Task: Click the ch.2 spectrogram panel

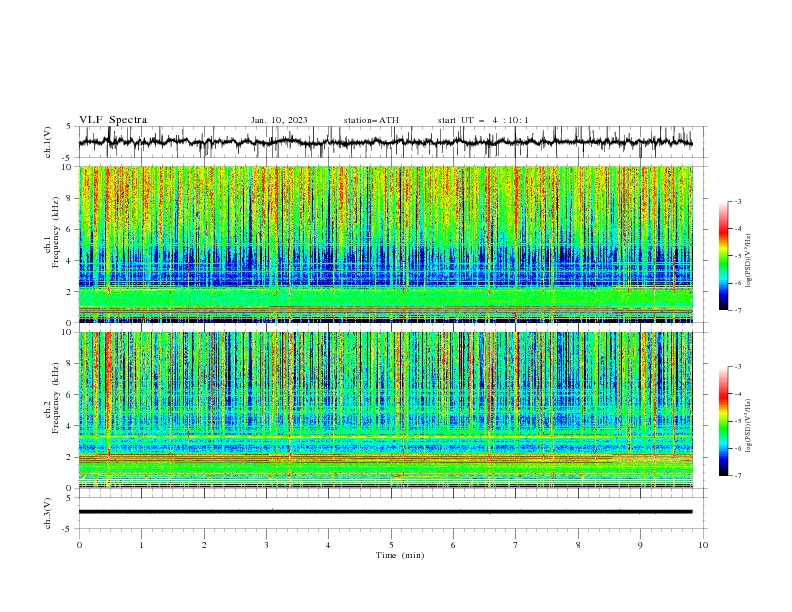Action: pyautogui.click(x=385, y=410)
